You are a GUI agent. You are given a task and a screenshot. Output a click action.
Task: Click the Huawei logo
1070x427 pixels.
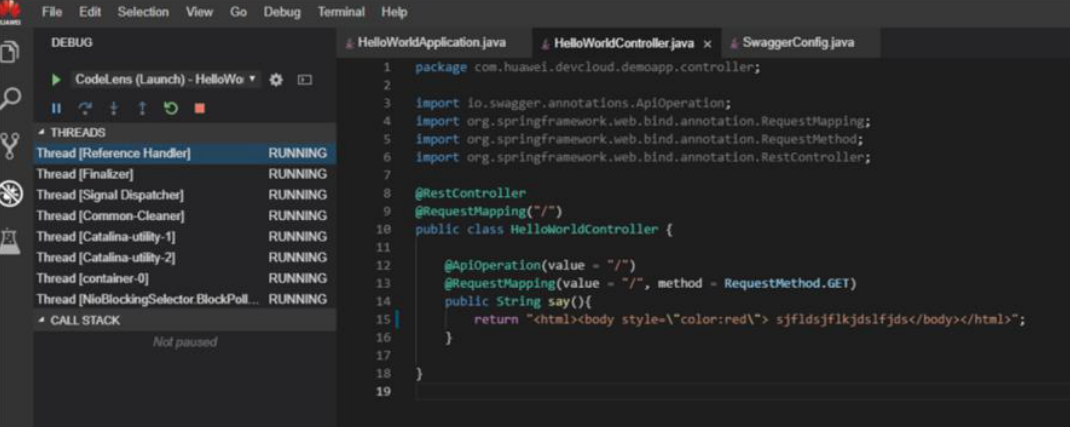pos(10,12)
